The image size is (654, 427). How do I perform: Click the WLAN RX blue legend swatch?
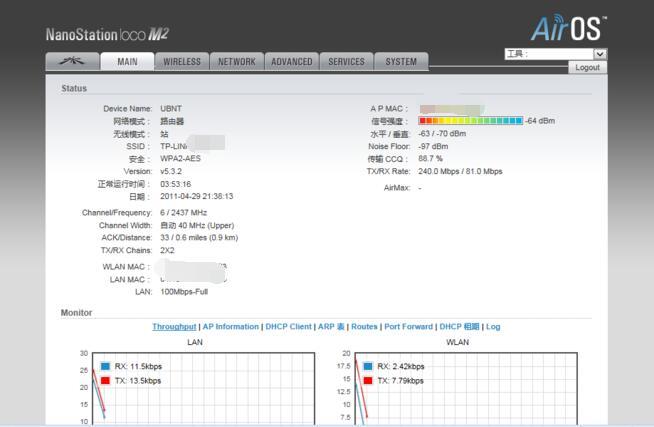[368, 366]
